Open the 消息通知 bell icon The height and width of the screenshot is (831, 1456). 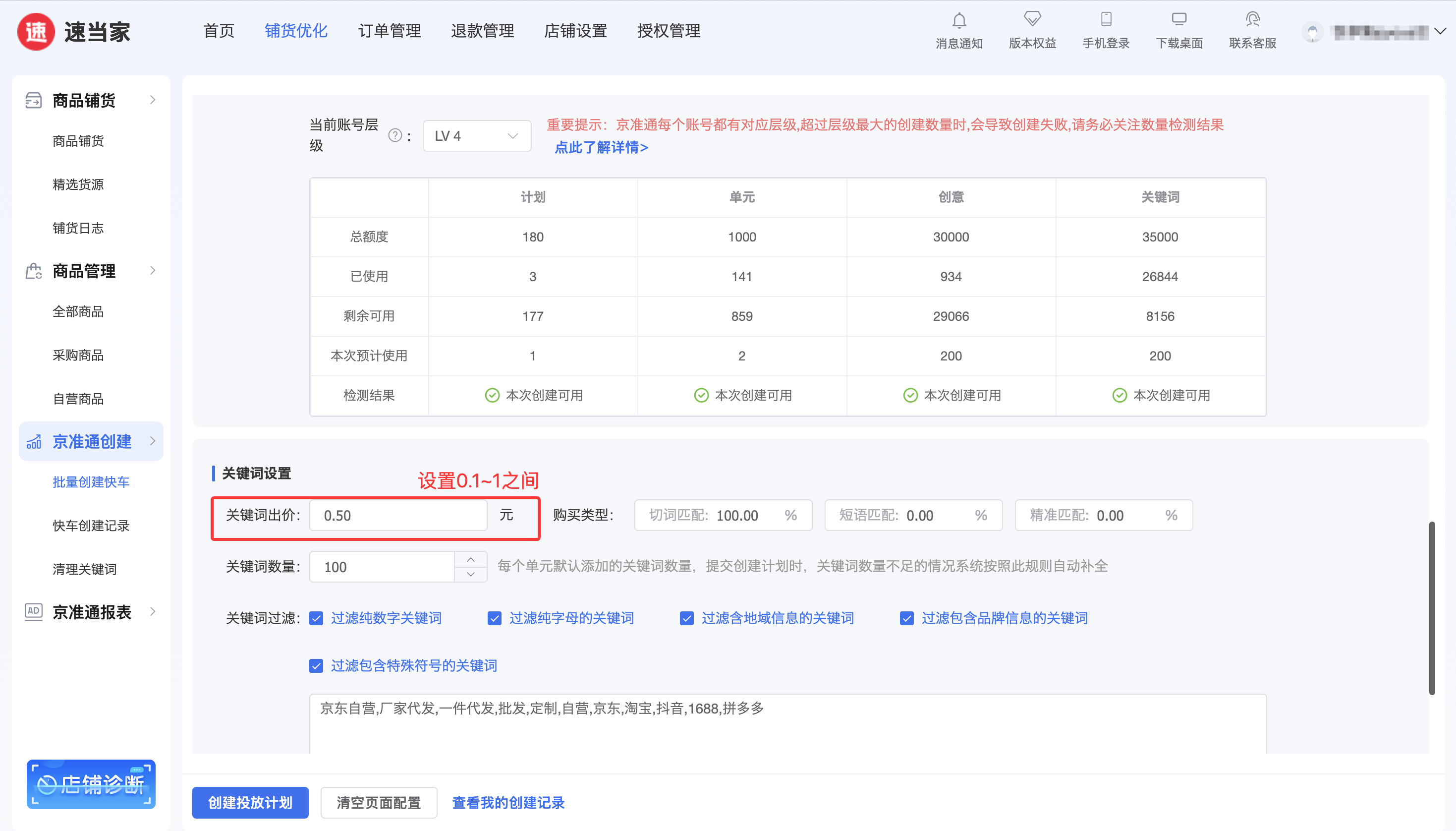click(x=958, y=21)
